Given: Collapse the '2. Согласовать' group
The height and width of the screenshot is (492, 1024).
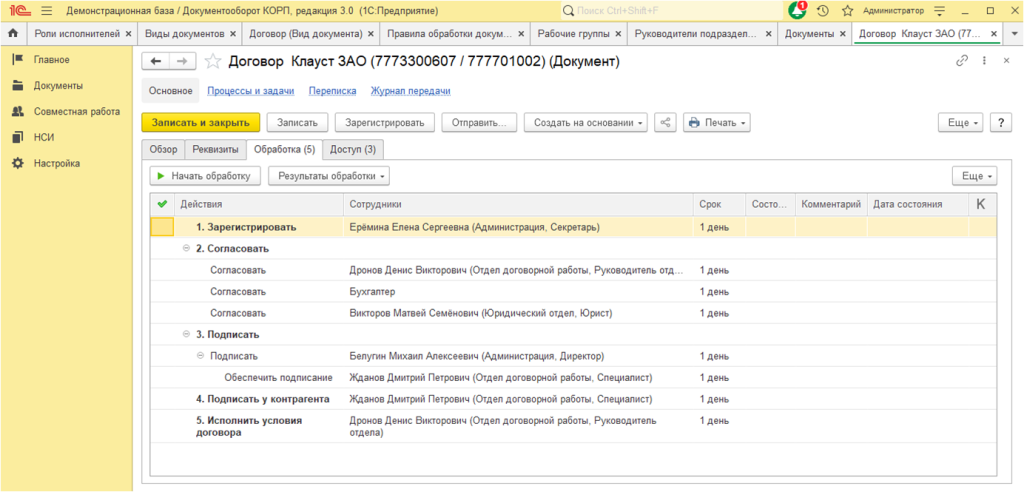Looking at the screenshot, I should (x=186, y=248).
